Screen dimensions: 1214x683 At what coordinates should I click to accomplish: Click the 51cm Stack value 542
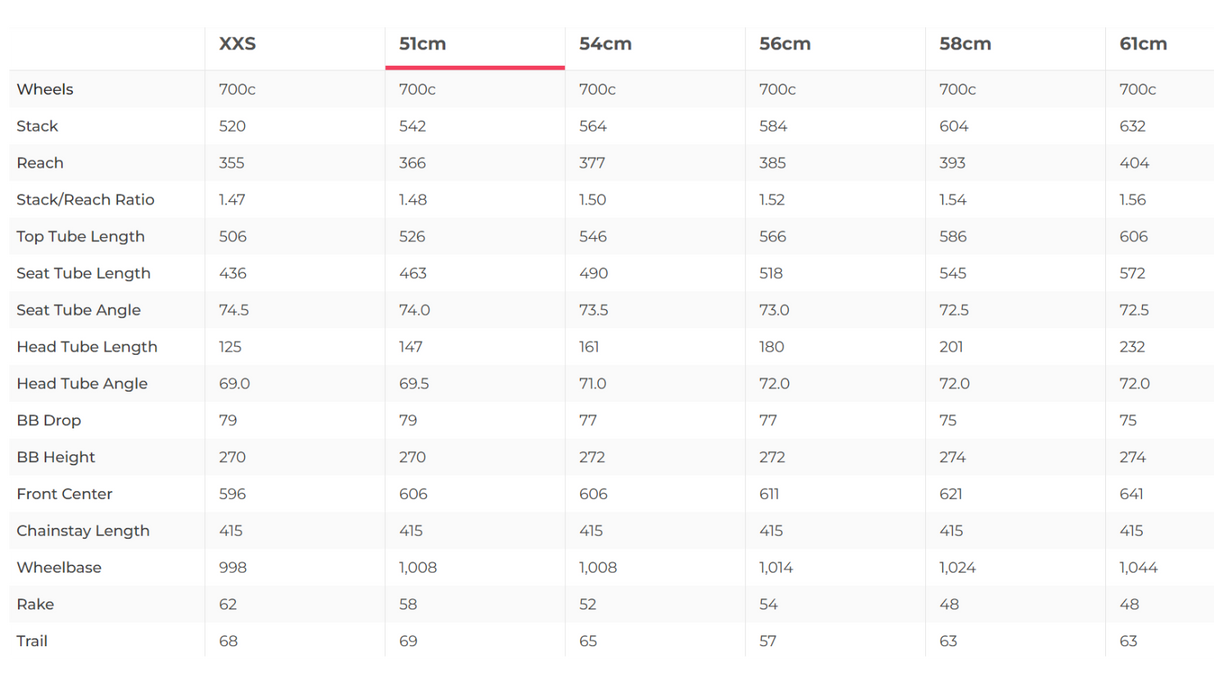pos(412,126)
